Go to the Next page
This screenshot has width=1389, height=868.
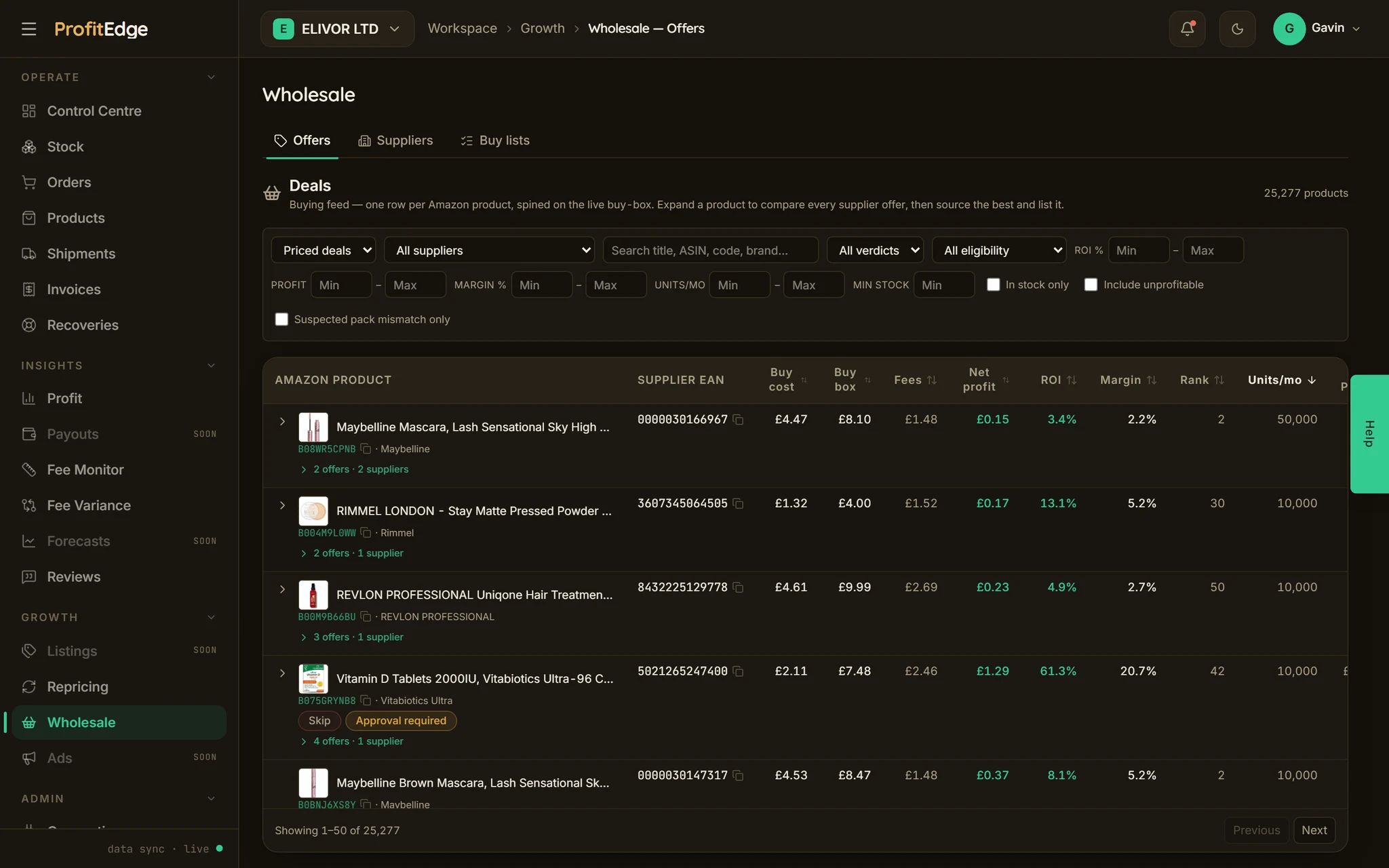(x=1314, y=830)
